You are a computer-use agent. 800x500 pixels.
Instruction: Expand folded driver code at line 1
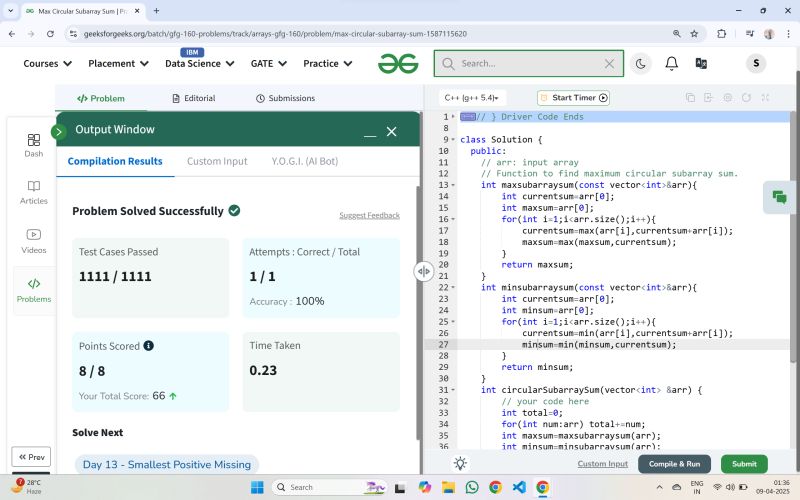click(x=453, y=117)
